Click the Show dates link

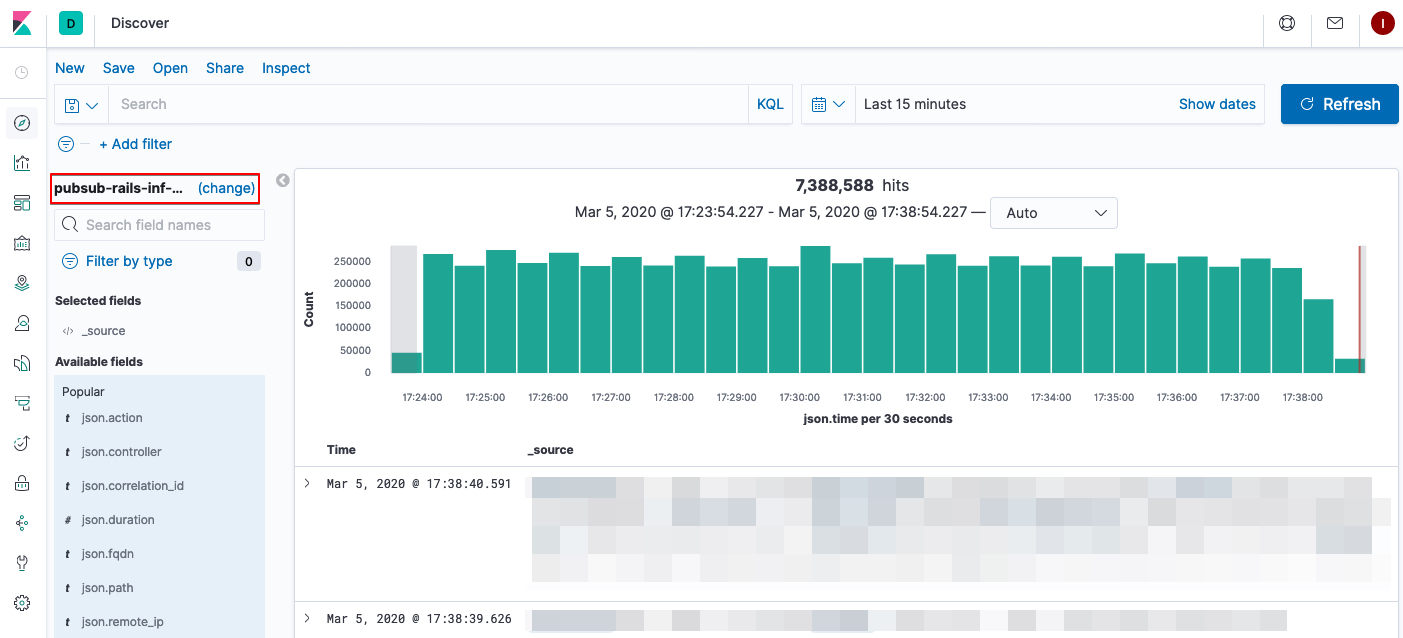pos(1217,103)
